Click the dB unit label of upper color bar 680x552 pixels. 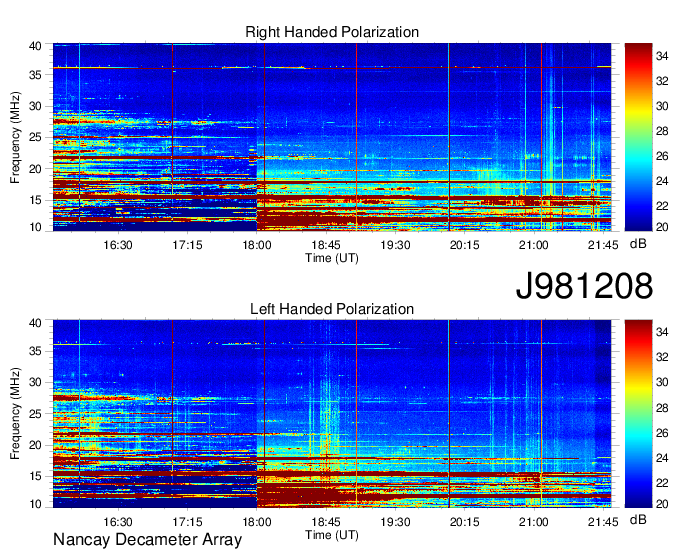tap(638, 244)
